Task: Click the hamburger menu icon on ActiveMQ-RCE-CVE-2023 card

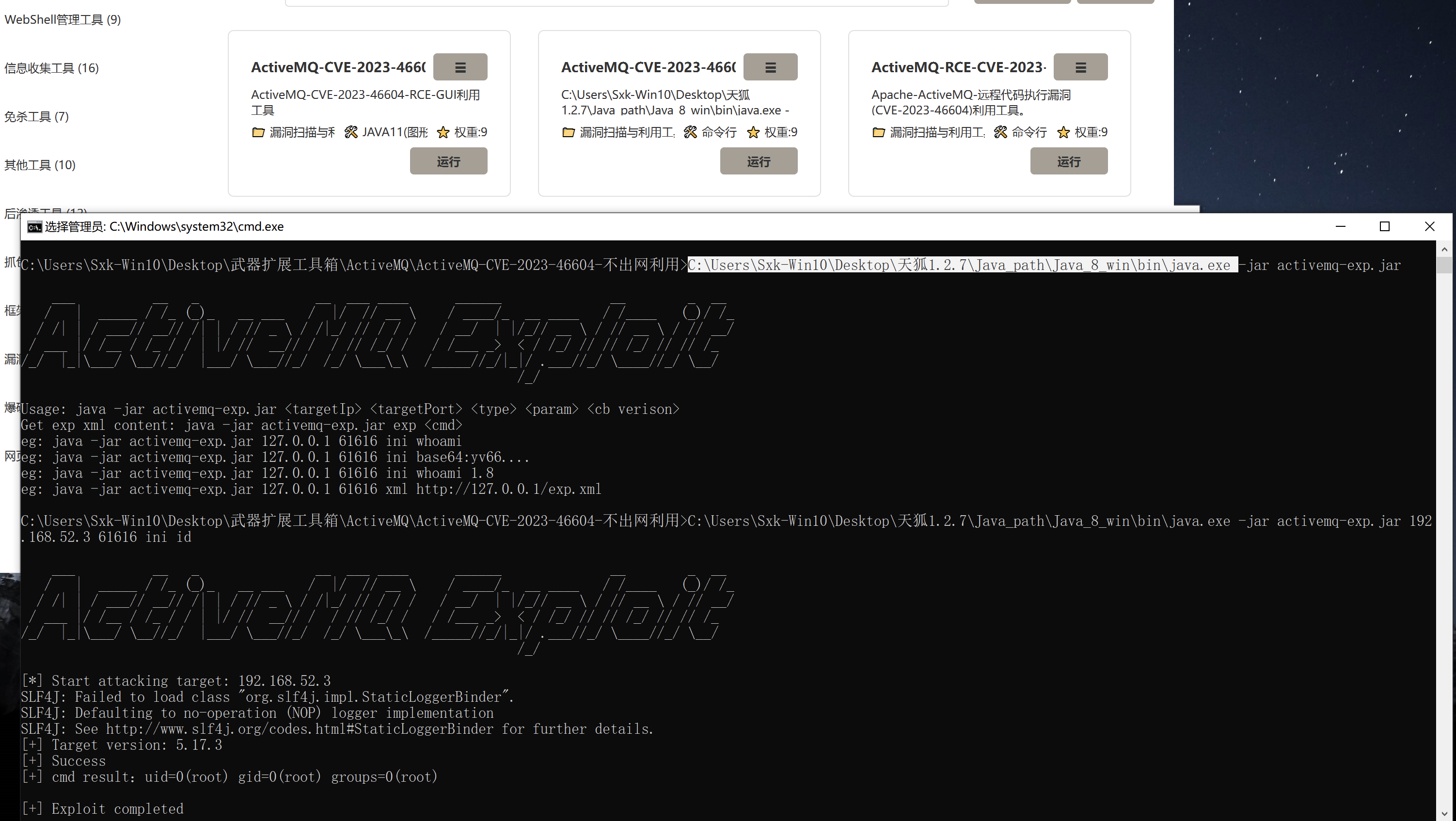Action: 1080,67
